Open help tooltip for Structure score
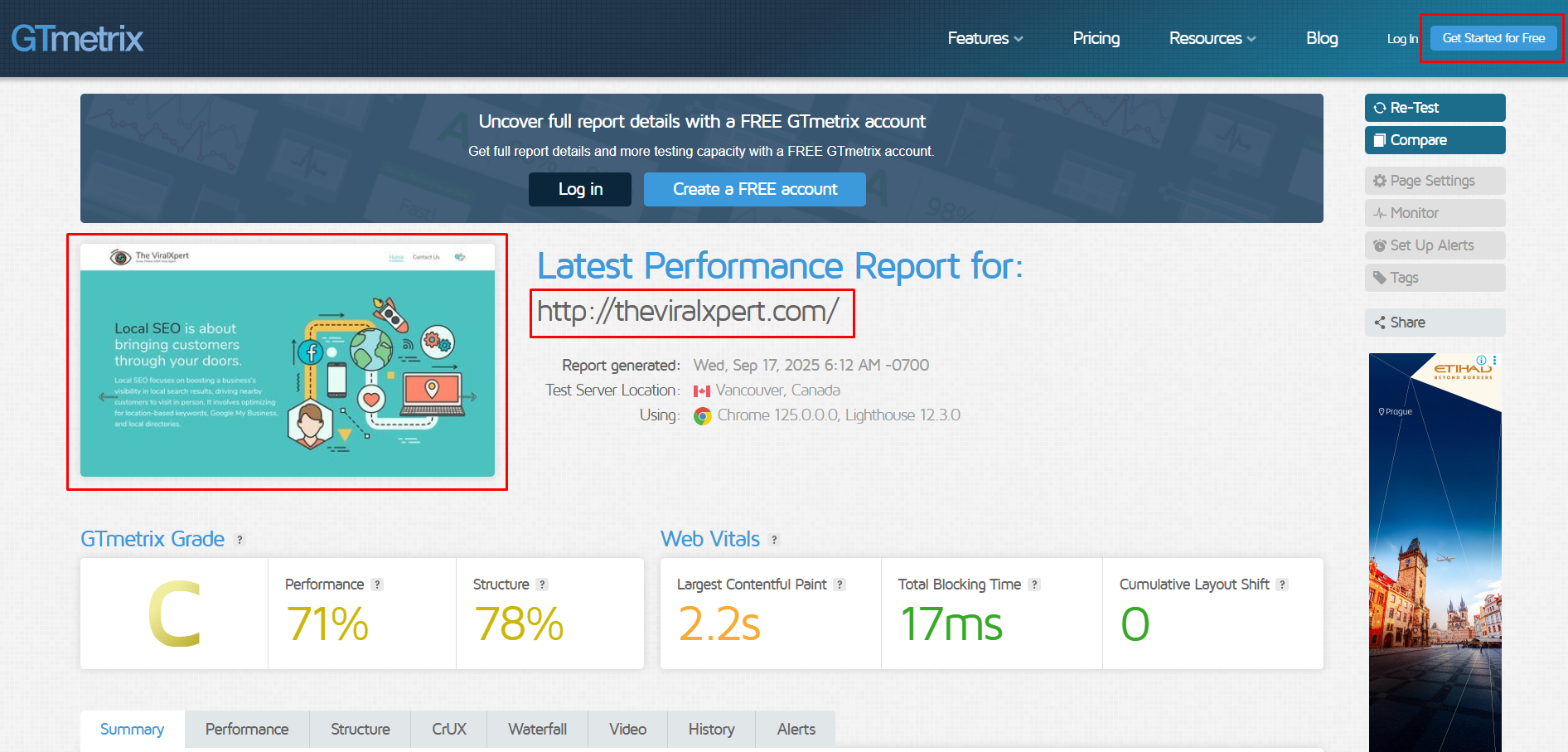Image resolution: width=1568 pixels, height=752 pixels. 542,585
